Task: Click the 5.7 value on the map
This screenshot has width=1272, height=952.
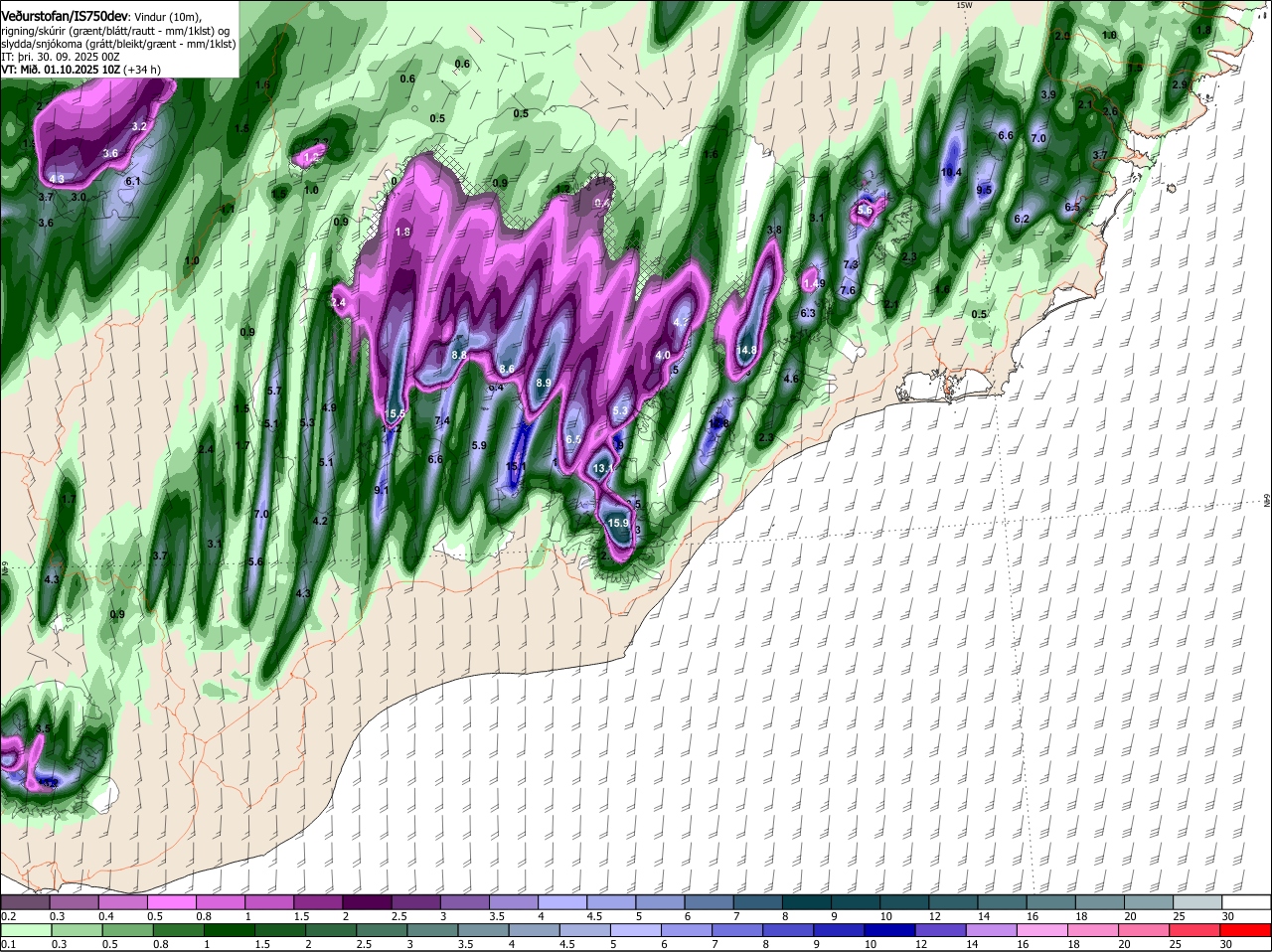Action: pyautogui.click(x=275, y=391)
